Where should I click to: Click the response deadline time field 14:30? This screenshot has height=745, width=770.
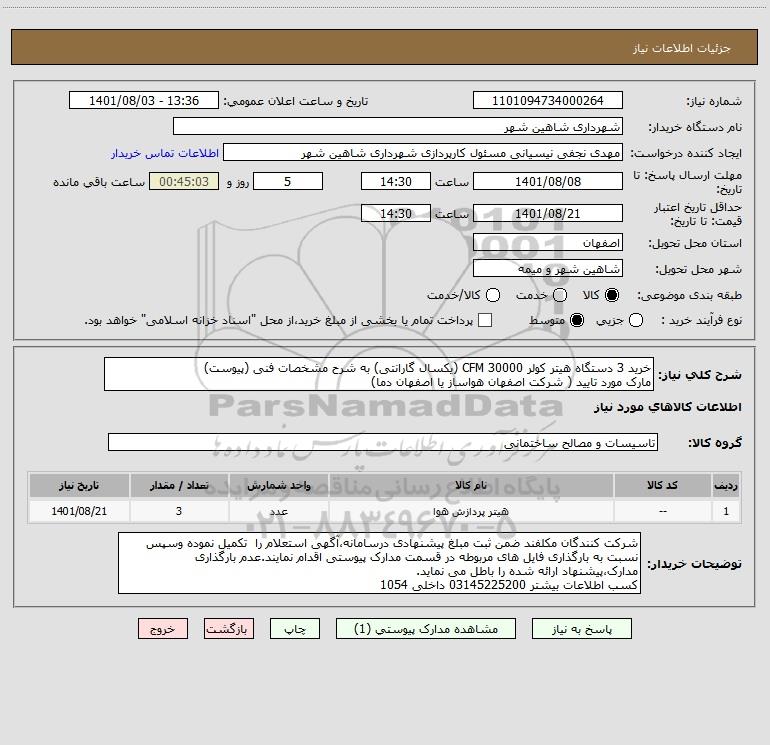point(396,181)
